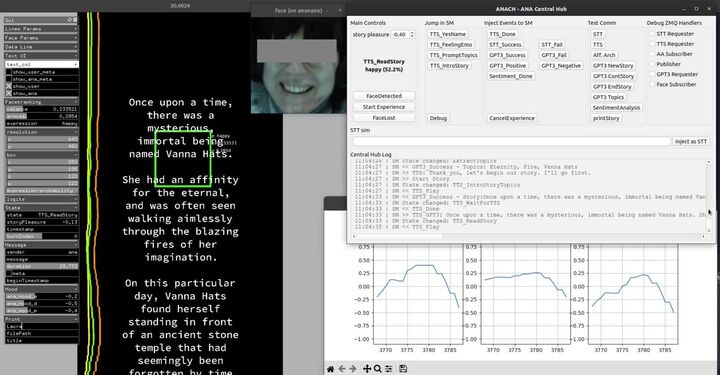The width and height of the screenshot is (720, 375).
Task: Select the 'face (on ananano)' window tab
Action: point(298,10)
